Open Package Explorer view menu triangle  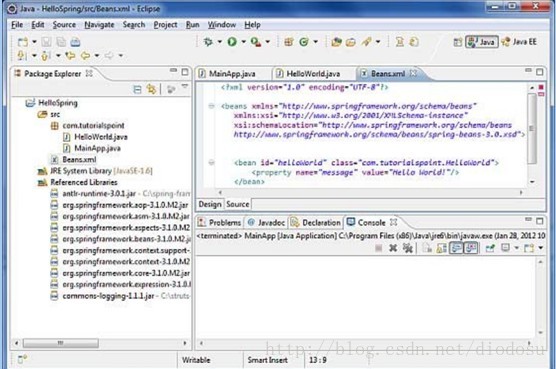tap(185, 86)
